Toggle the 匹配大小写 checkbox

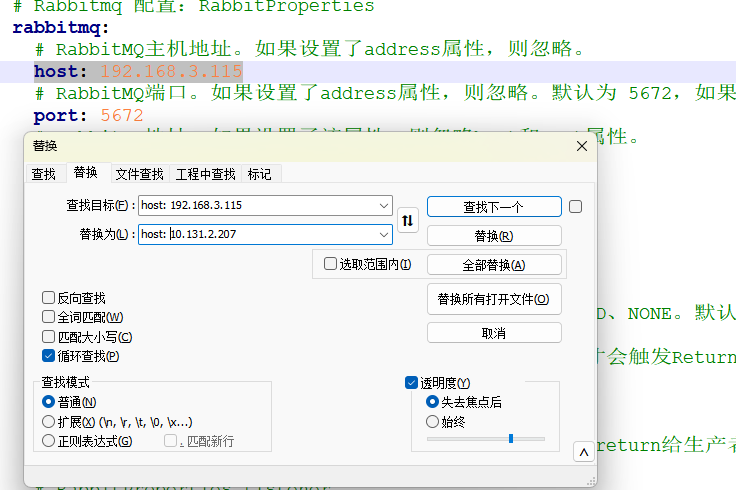[x=49, y=337]
